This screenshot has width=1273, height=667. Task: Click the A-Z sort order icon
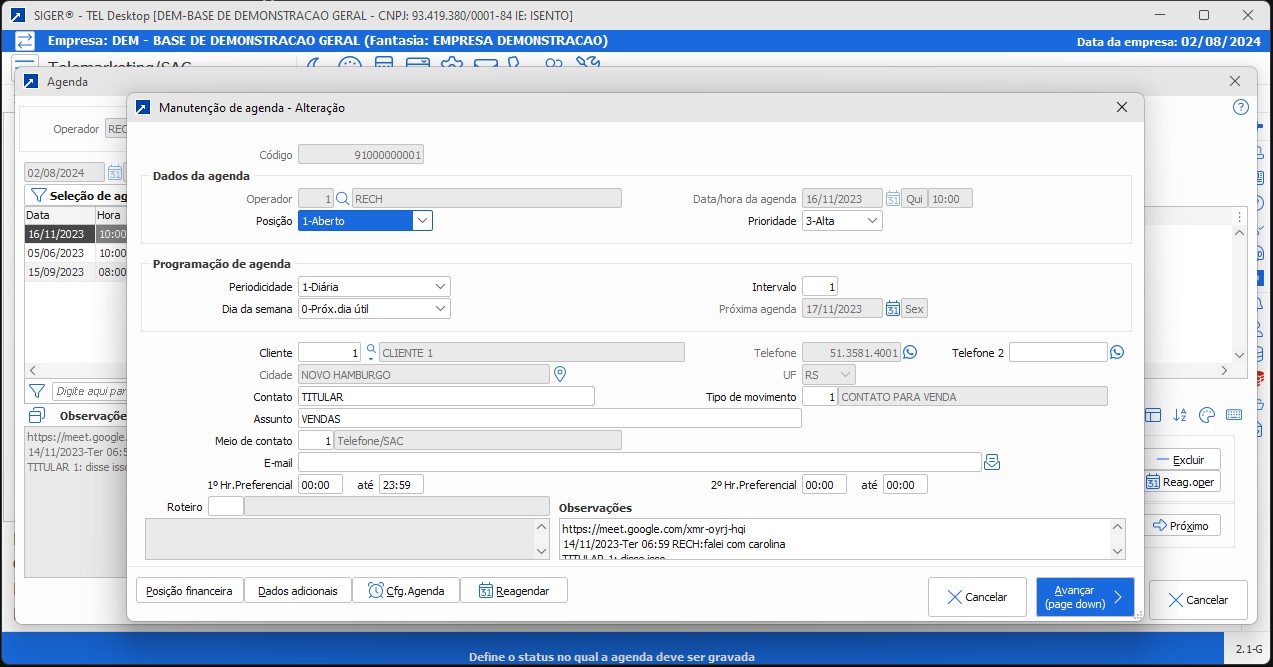[1180, 415]
